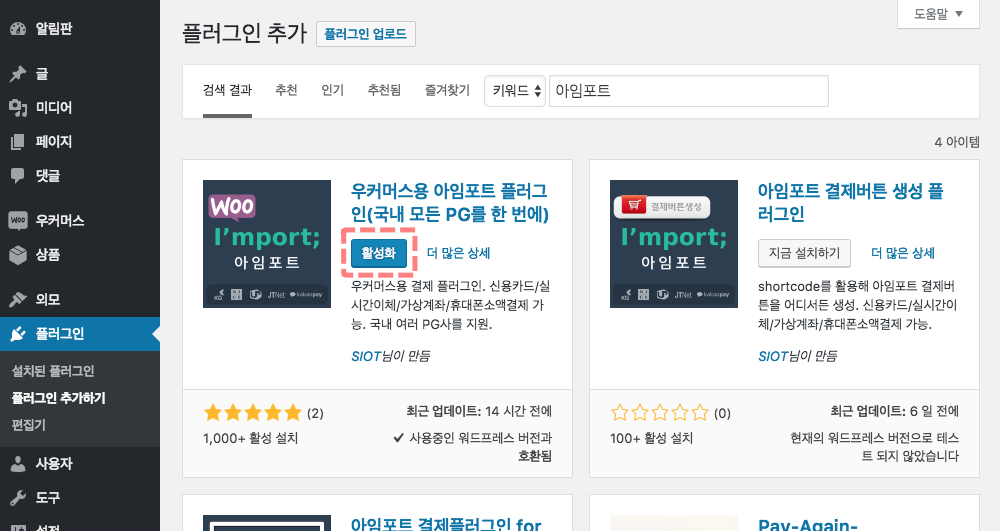Click the 글 pushpin icon in sidebar
Viewport: 1000px width, 531px height.
coord(18,74)
